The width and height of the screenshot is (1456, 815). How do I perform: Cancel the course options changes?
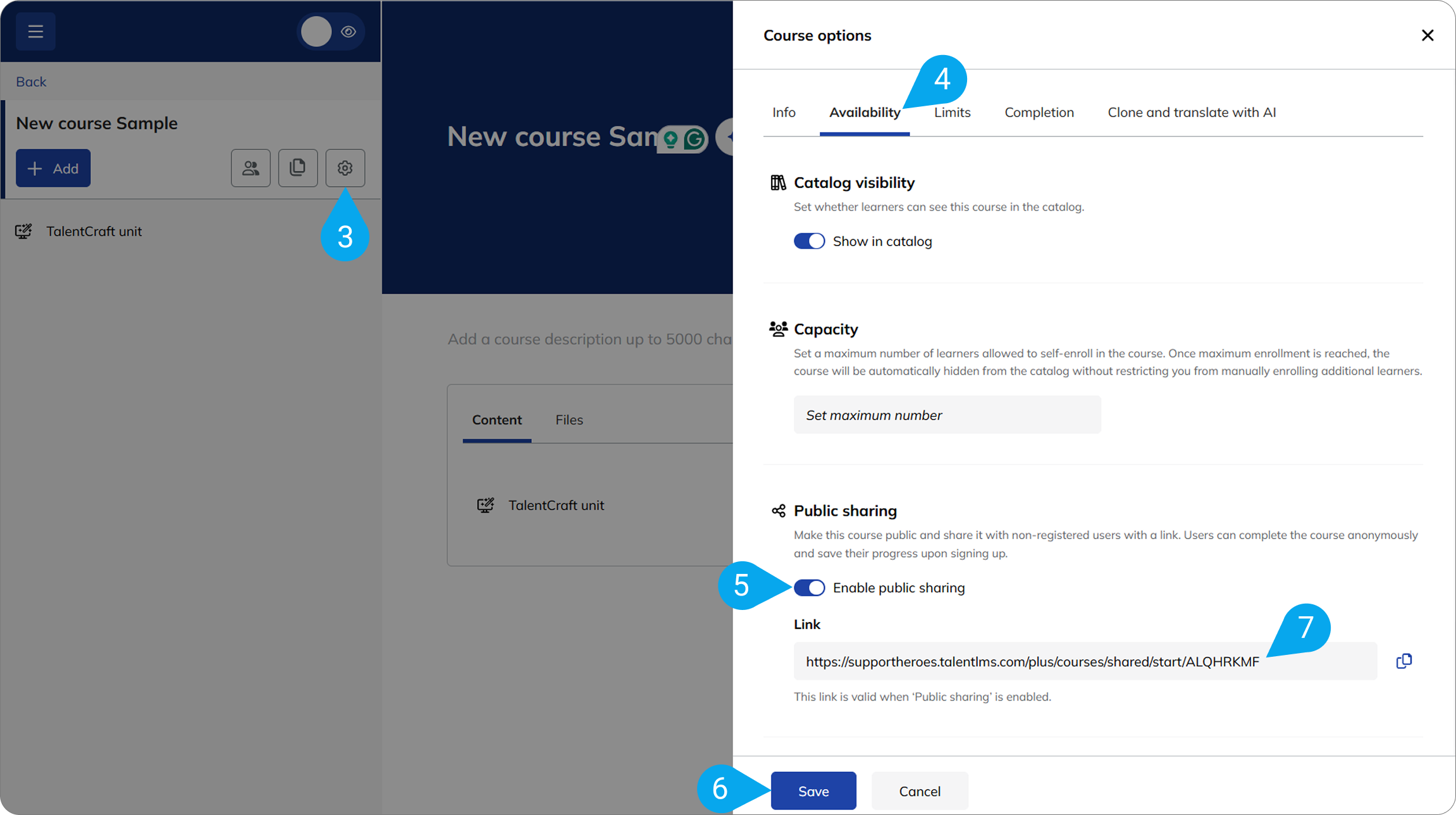pos(920,791)
